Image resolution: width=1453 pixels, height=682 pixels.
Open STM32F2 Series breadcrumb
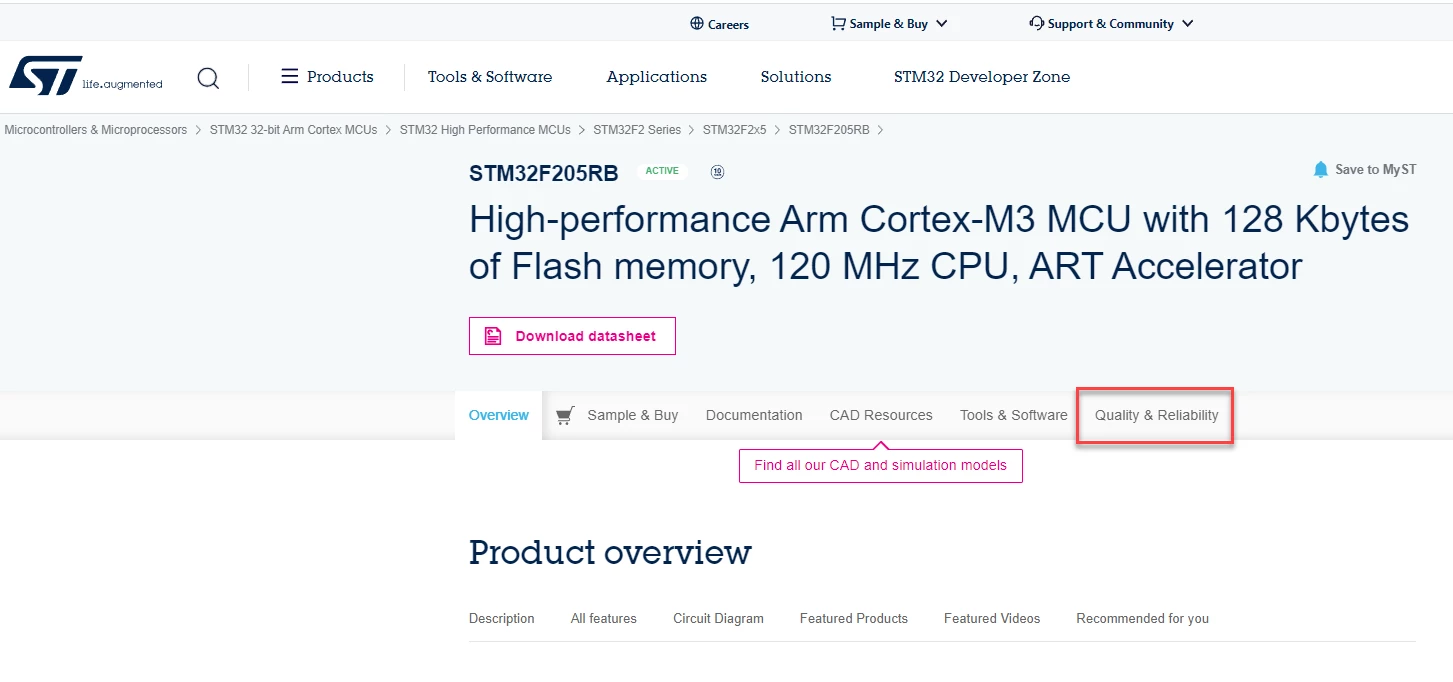point(637,130)
